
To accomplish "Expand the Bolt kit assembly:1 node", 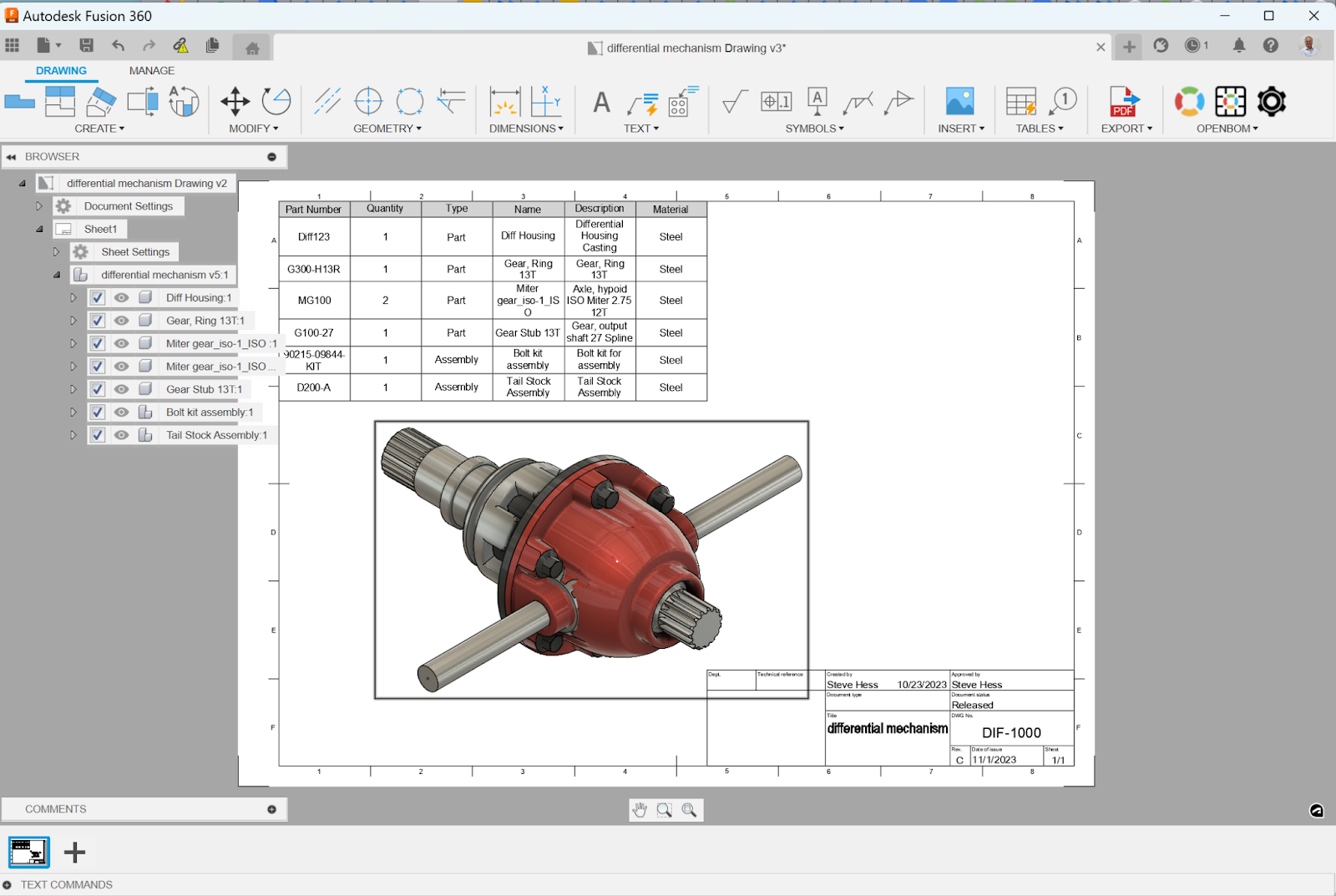I will (x=73, y=413).
